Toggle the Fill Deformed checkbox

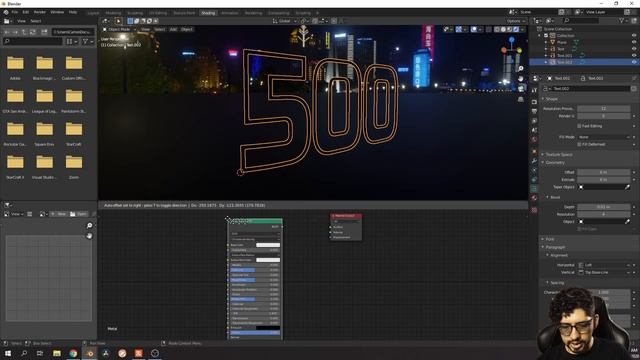(579, 144)
